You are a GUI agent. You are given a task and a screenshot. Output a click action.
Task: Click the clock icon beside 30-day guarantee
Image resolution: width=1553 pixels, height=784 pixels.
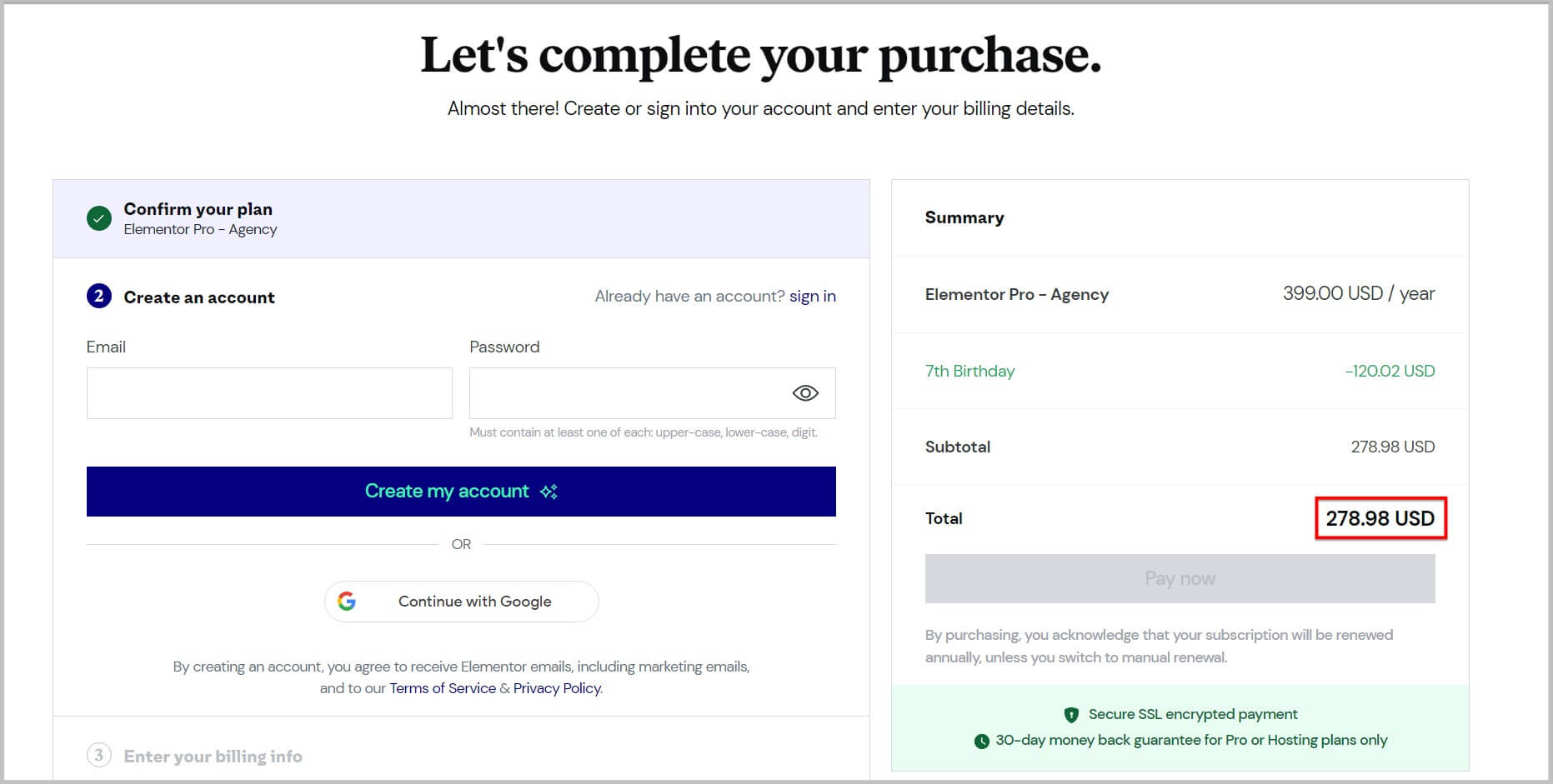tap(982, 741)
